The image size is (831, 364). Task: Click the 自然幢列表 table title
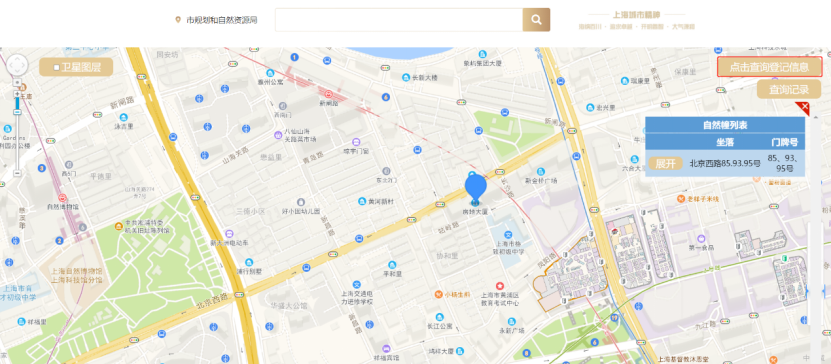click(x=724, y=126)
